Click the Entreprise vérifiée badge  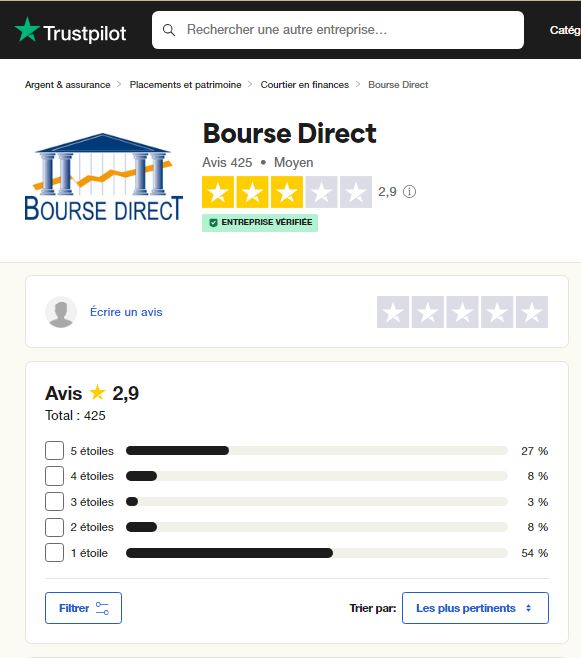pyautogui.click(x=260, y=223)
